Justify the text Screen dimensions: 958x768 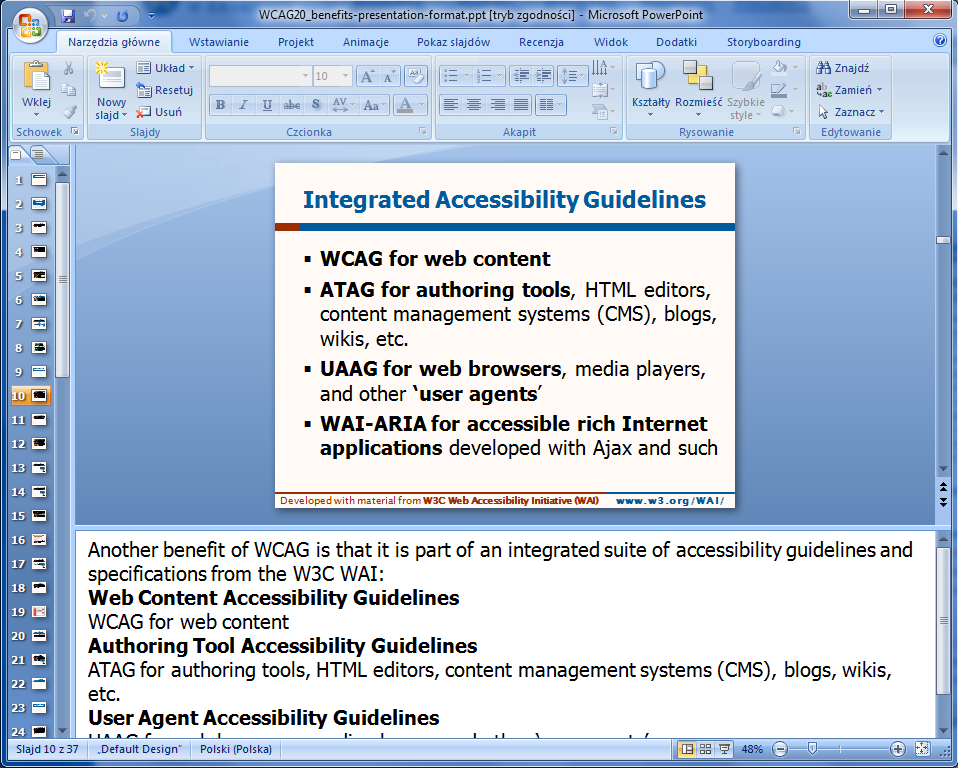point(521,105)
